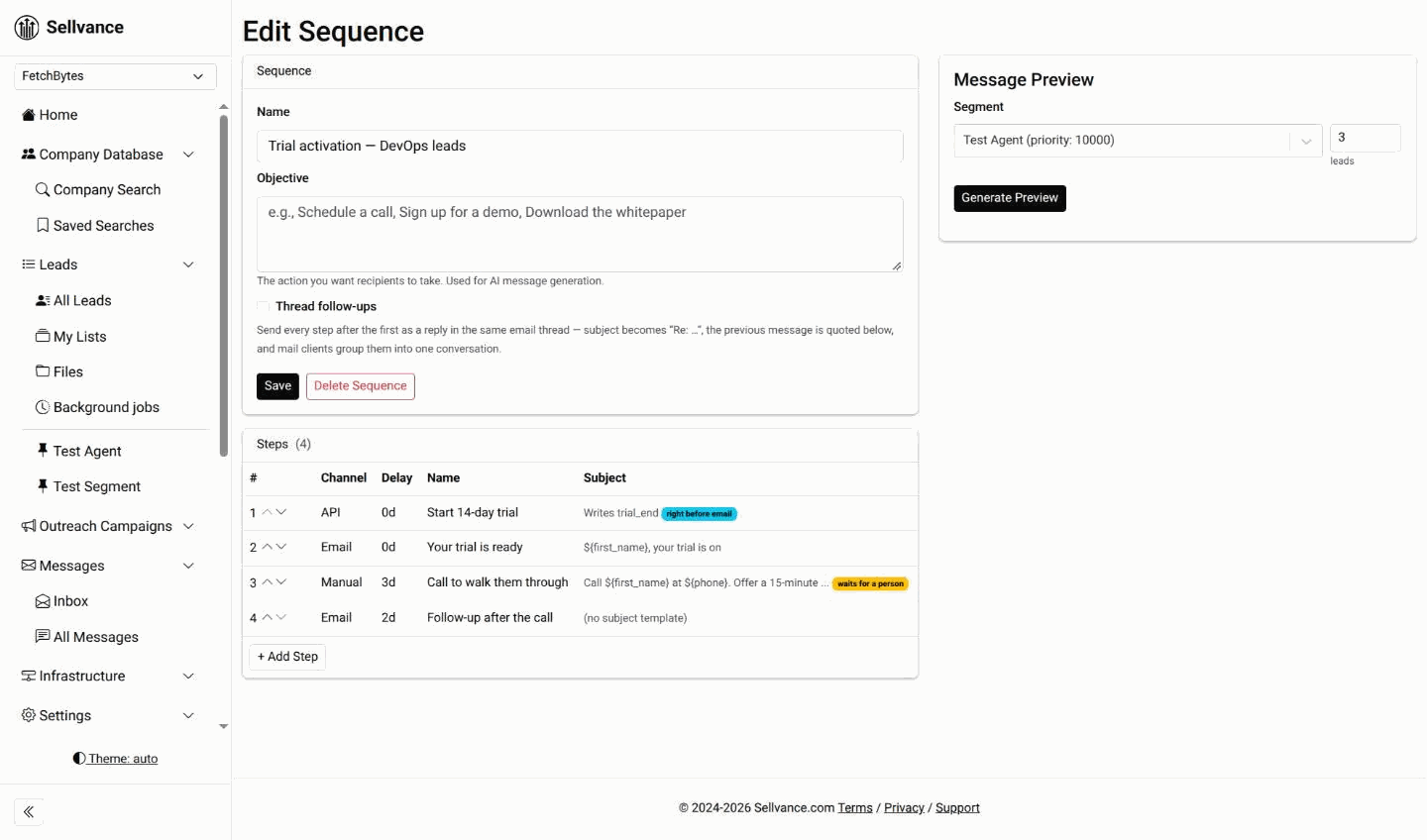Open Company Search in sidebar
The image size is (1427, 840).
pos(98,189)
